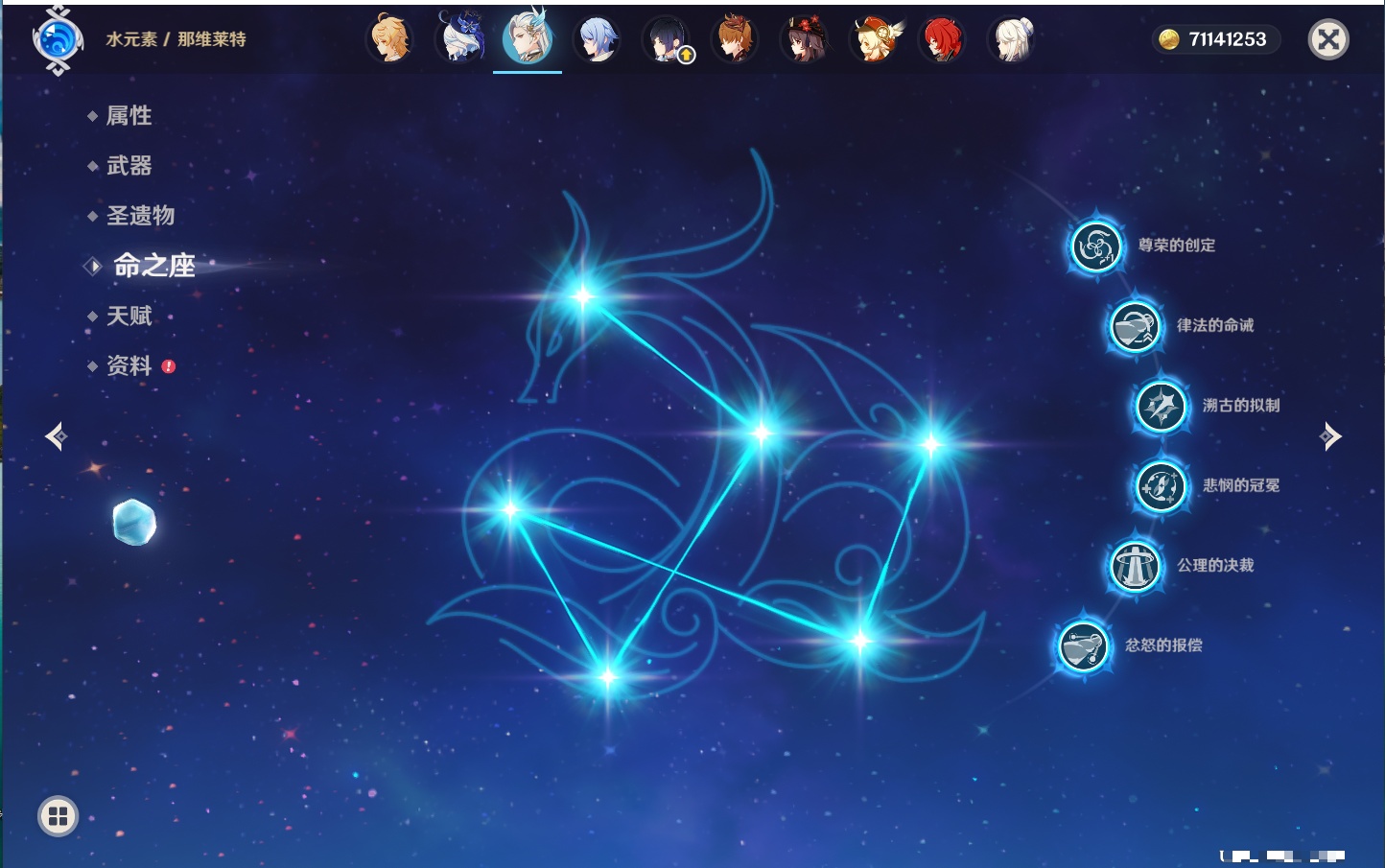Select the 律法的命诫 constellation icon
1385x868 pixels.
click(x=1135, y=326)
